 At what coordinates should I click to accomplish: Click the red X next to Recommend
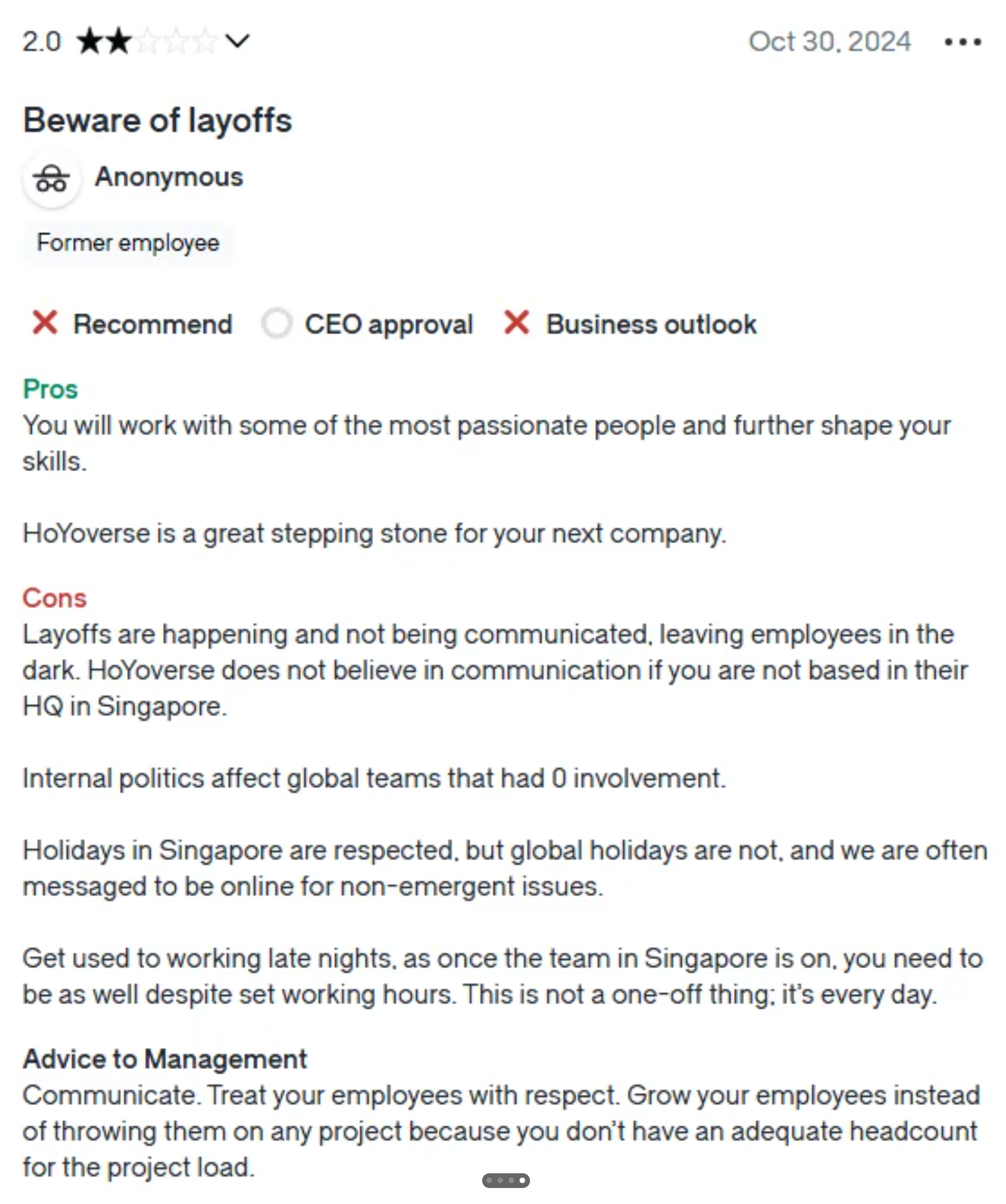[45, 322]
